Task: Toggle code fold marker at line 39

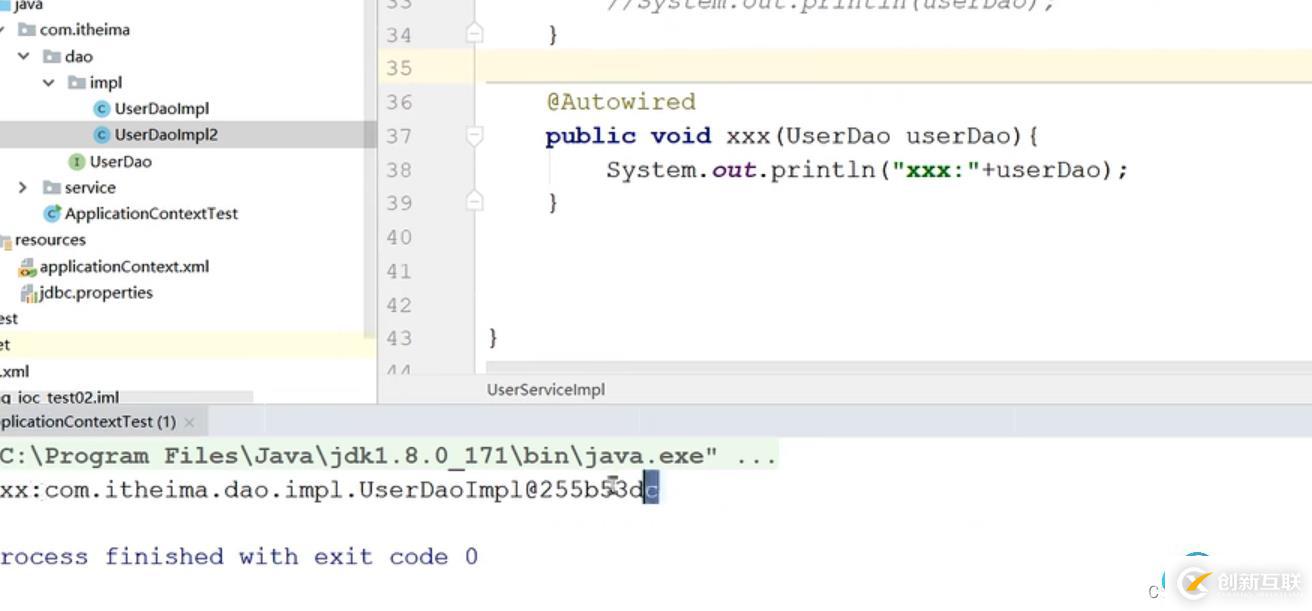Action: pyautogui.click(x=475, y=202)
